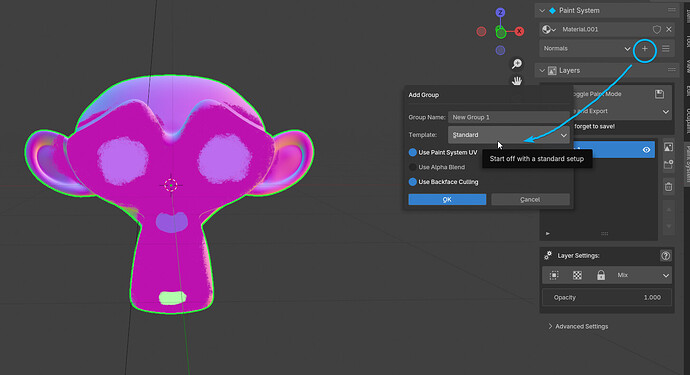Click the red X axis gizmo
Screen dimensions: 690x375
[x=520, y=31]
